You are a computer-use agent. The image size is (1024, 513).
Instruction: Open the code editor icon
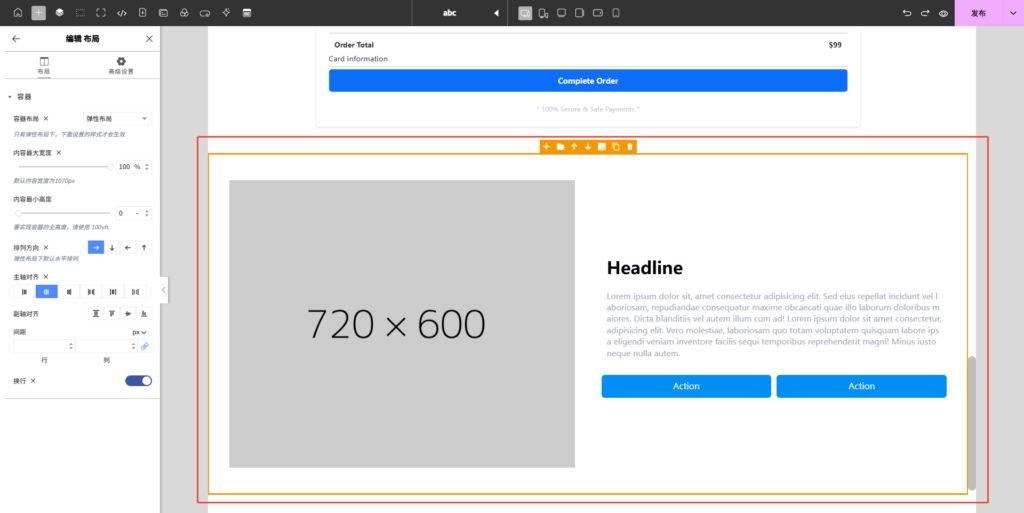click(122, 13)
